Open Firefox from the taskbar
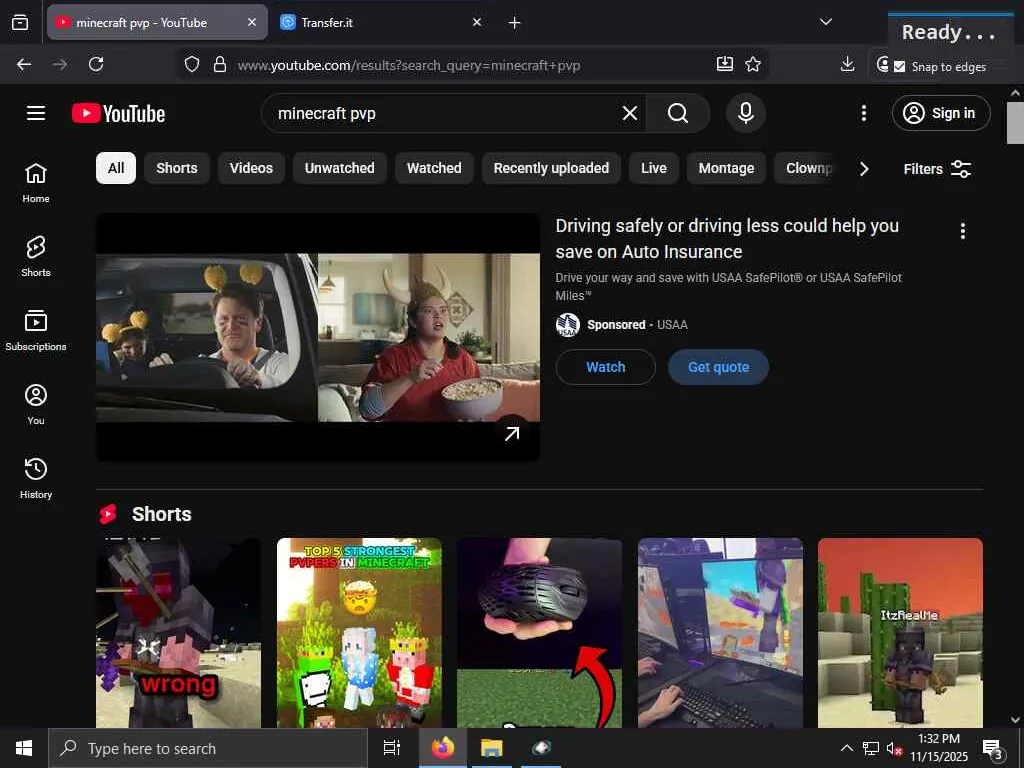 pos(443,747)
